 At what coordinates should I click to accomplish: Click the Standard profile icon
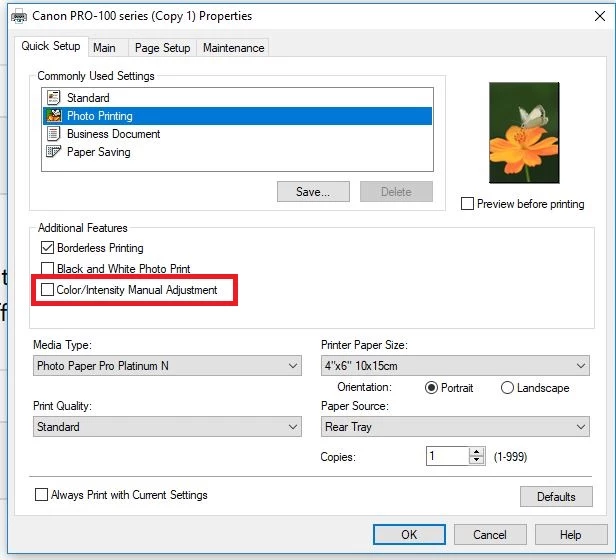coord(53,97)
